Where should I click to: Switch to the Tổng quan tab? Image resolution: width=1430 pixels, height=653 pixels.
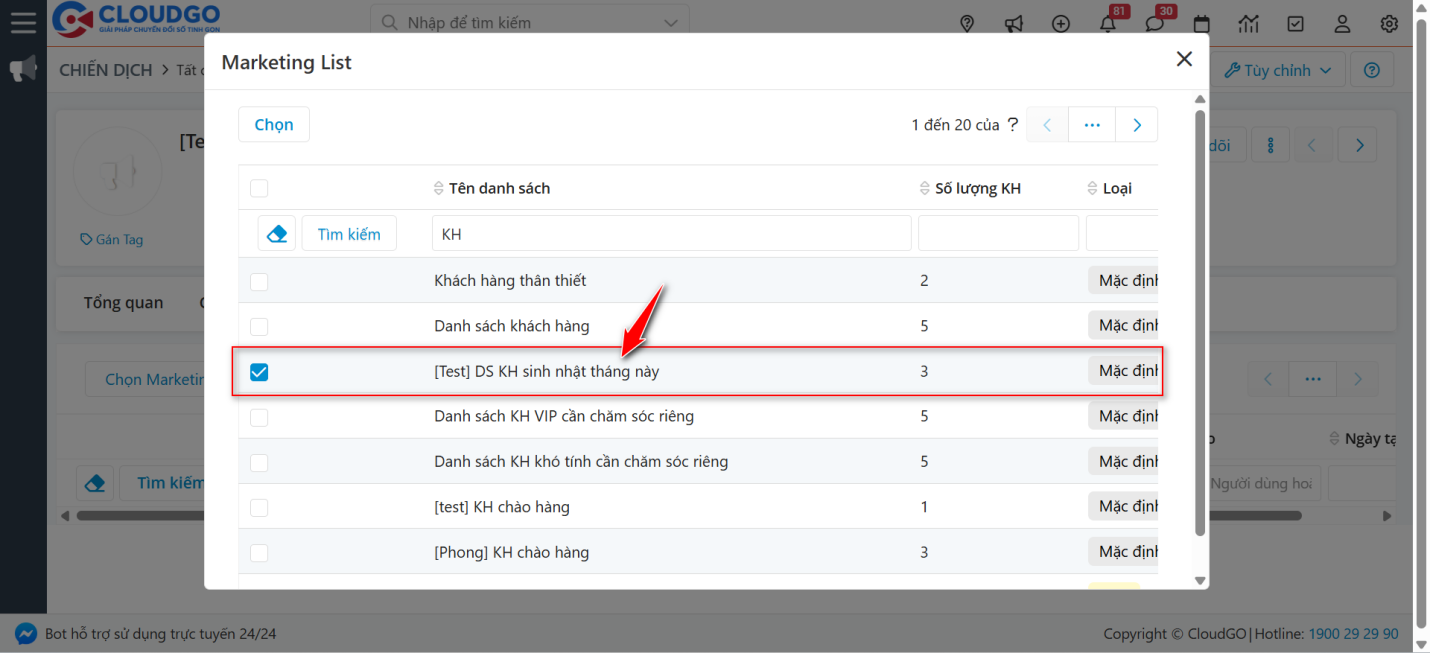(x=123, y=303)
